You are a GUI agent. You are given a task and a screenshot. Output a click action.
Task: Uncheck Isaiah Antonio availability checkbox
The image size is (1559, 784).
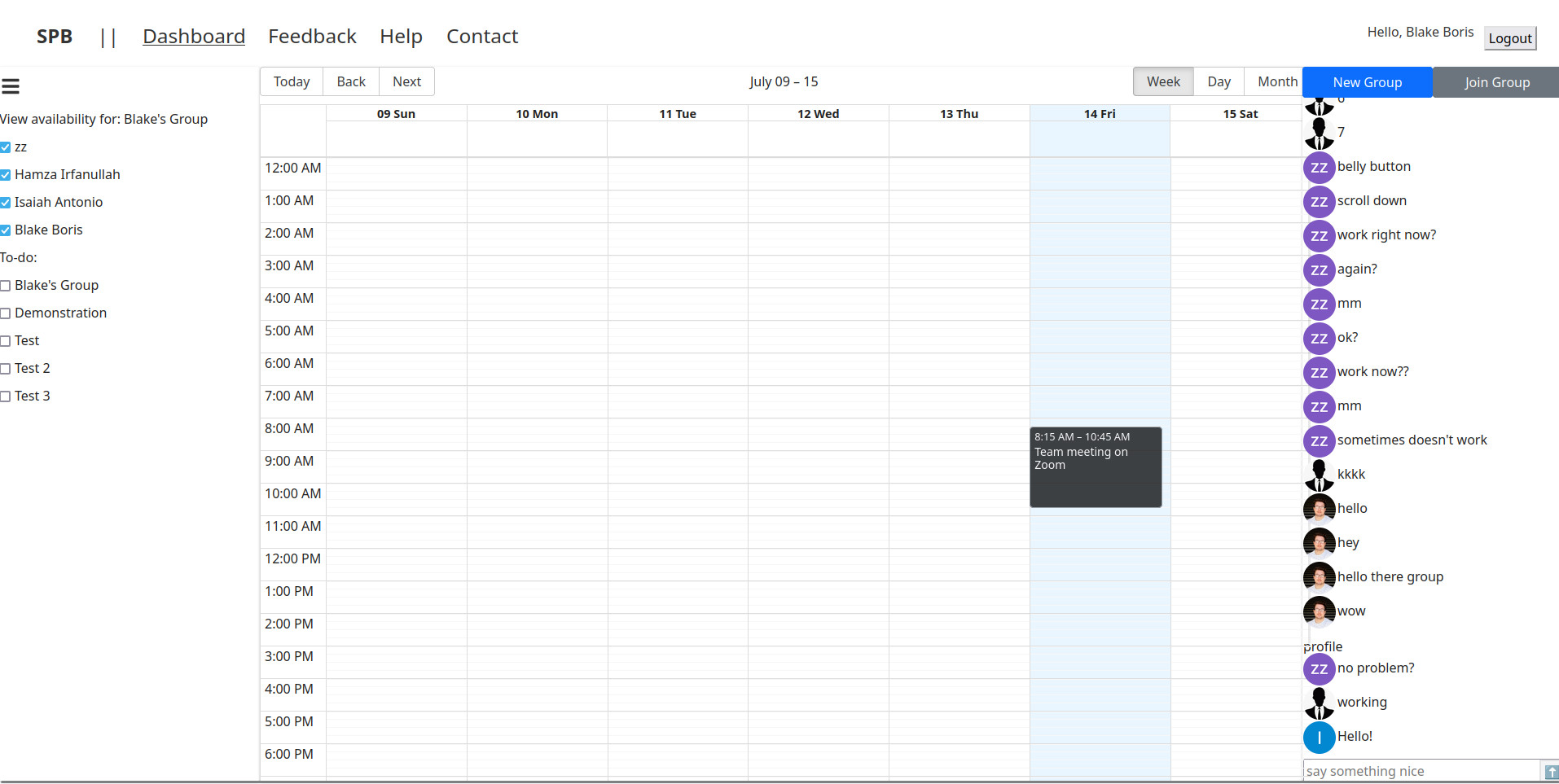(x=6, y=203)
